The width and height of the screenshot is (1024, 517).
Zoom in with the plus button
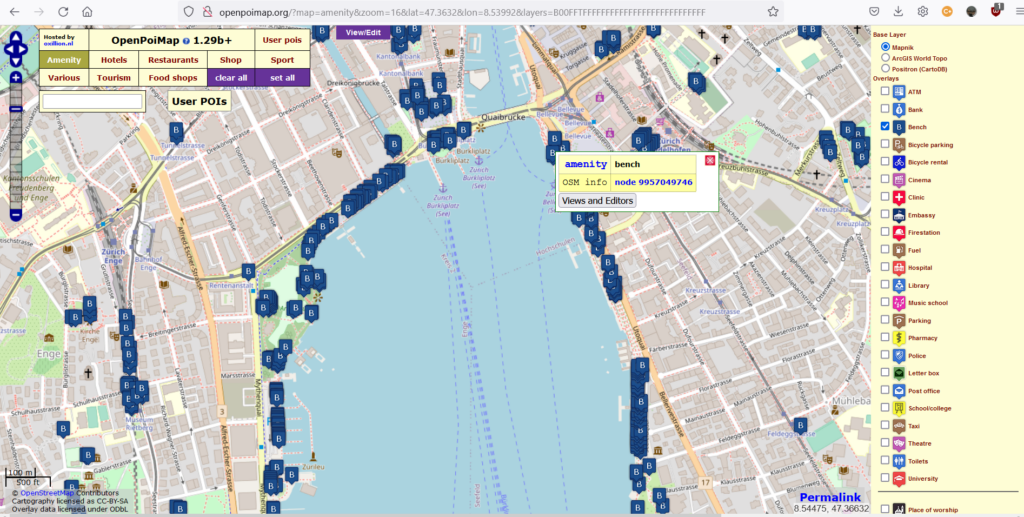point(16,78)
